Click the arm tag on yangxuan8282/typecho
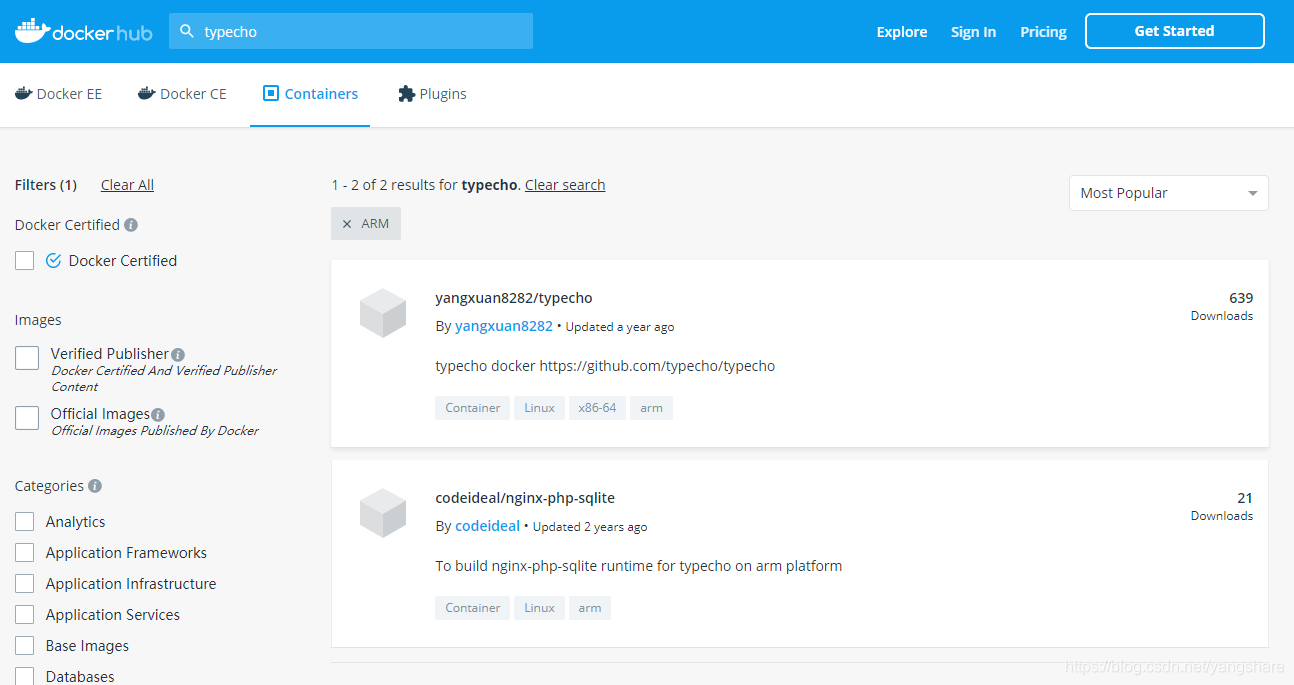Screen dimensions: 1294x685 651,408
